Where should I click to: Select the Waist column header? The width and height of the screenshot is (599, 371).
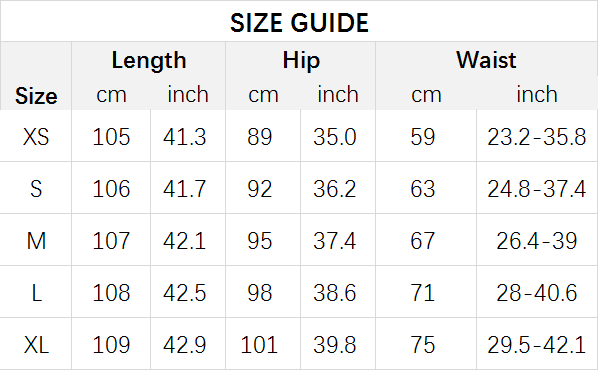486,60
